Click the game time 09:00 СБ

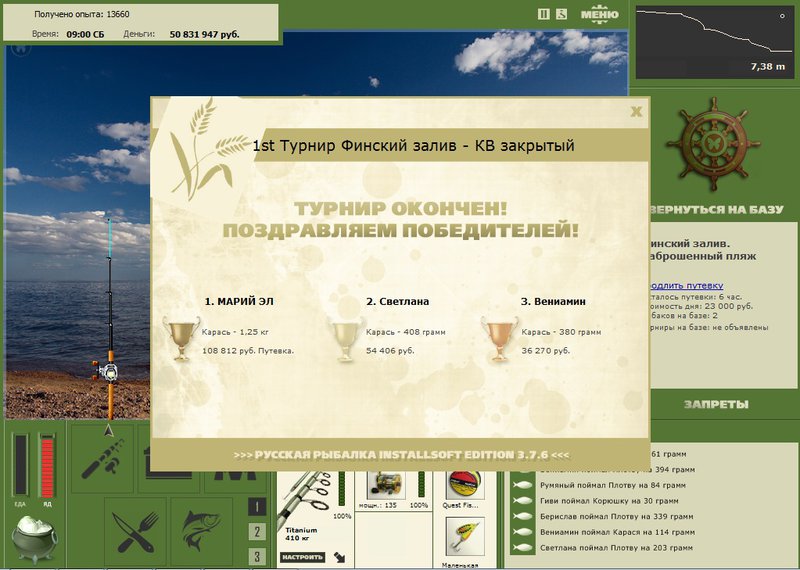tap(85, 35)
